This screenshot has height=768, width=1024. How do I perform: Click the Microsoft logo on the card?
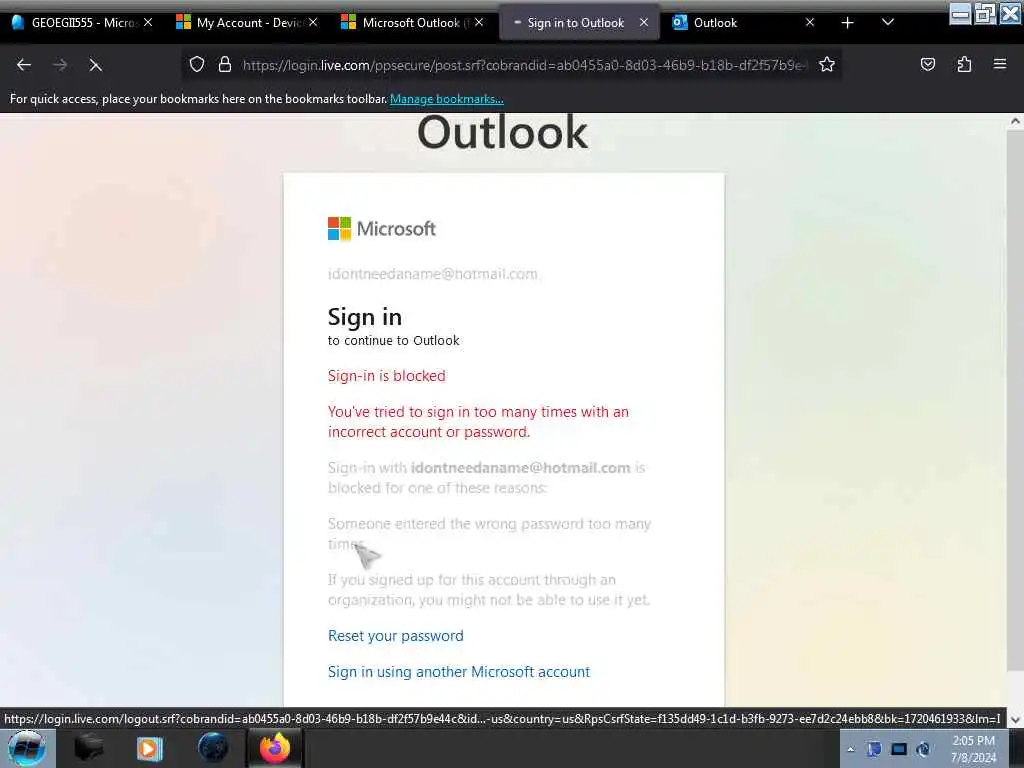[381, 229]
